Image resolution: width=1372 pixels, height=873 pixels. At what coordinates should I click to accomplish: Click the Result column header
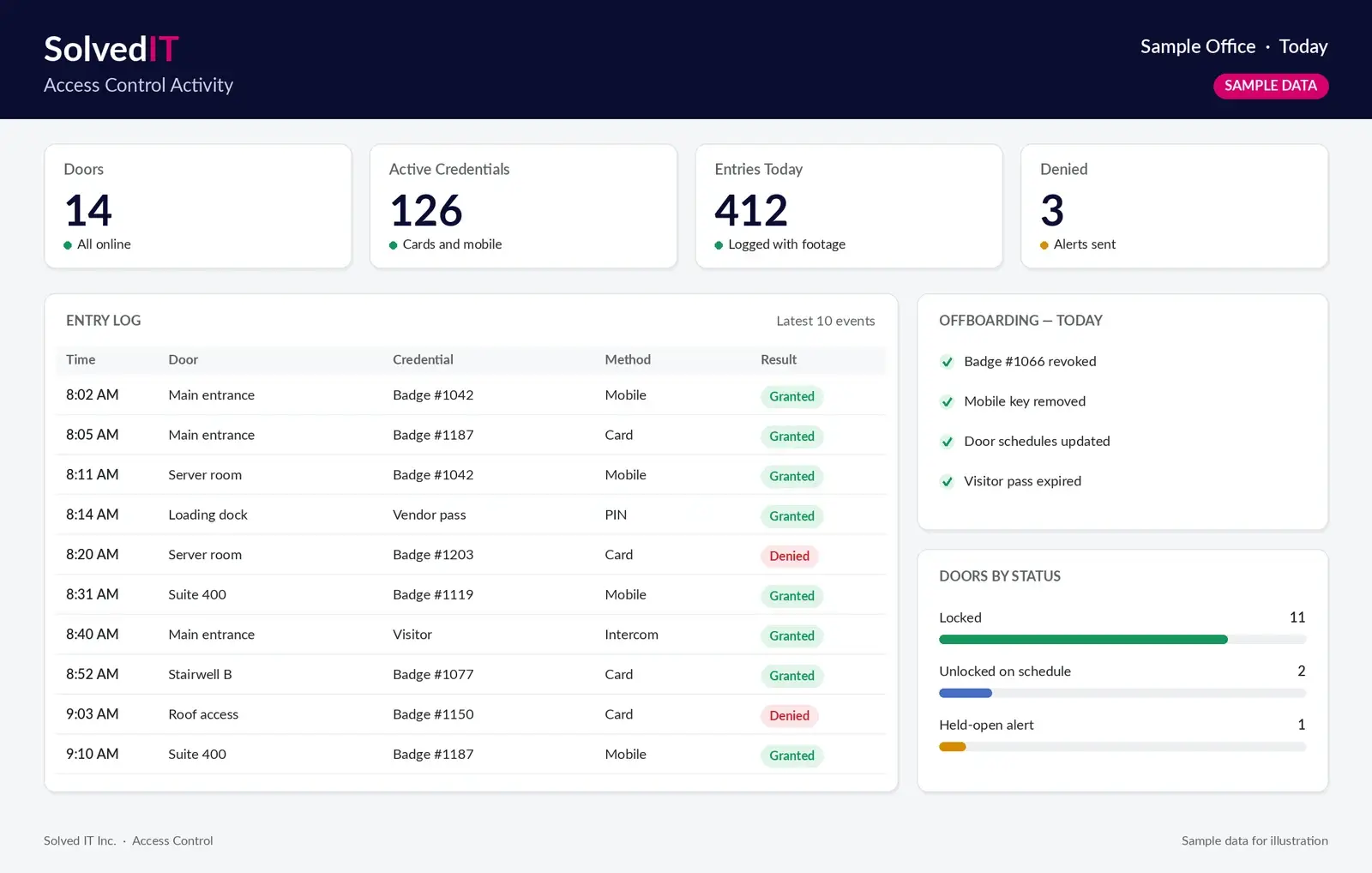tap(779, 360)
